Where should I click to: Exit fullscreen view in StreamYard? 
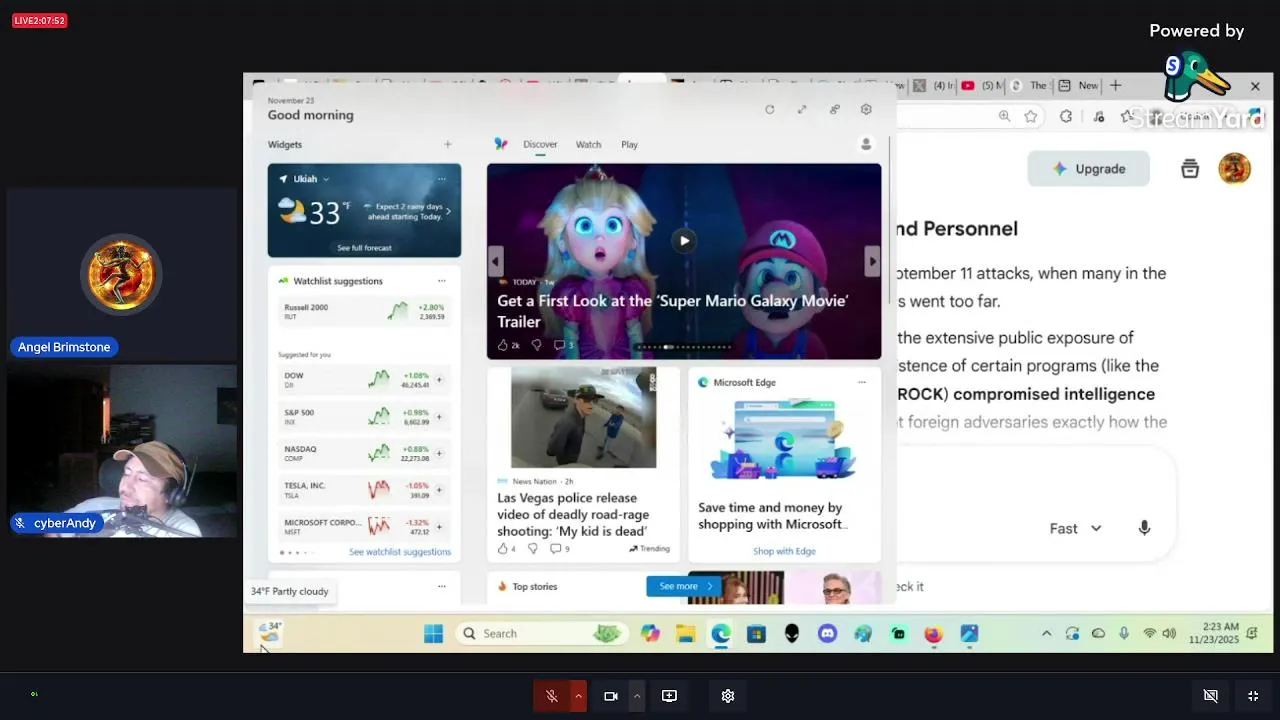click(x=1253, y=696)
